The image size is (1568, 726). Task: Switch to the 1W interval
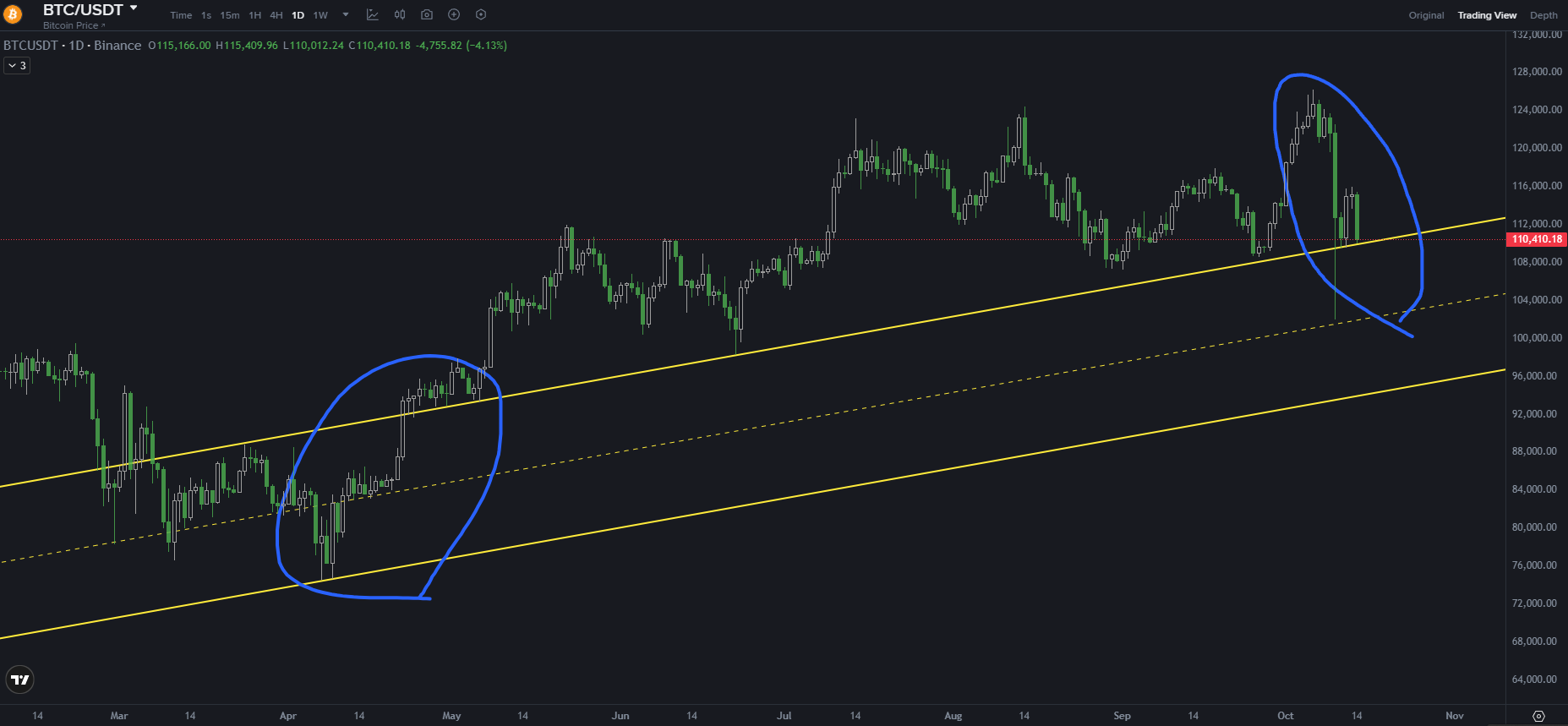click(320, 15)
